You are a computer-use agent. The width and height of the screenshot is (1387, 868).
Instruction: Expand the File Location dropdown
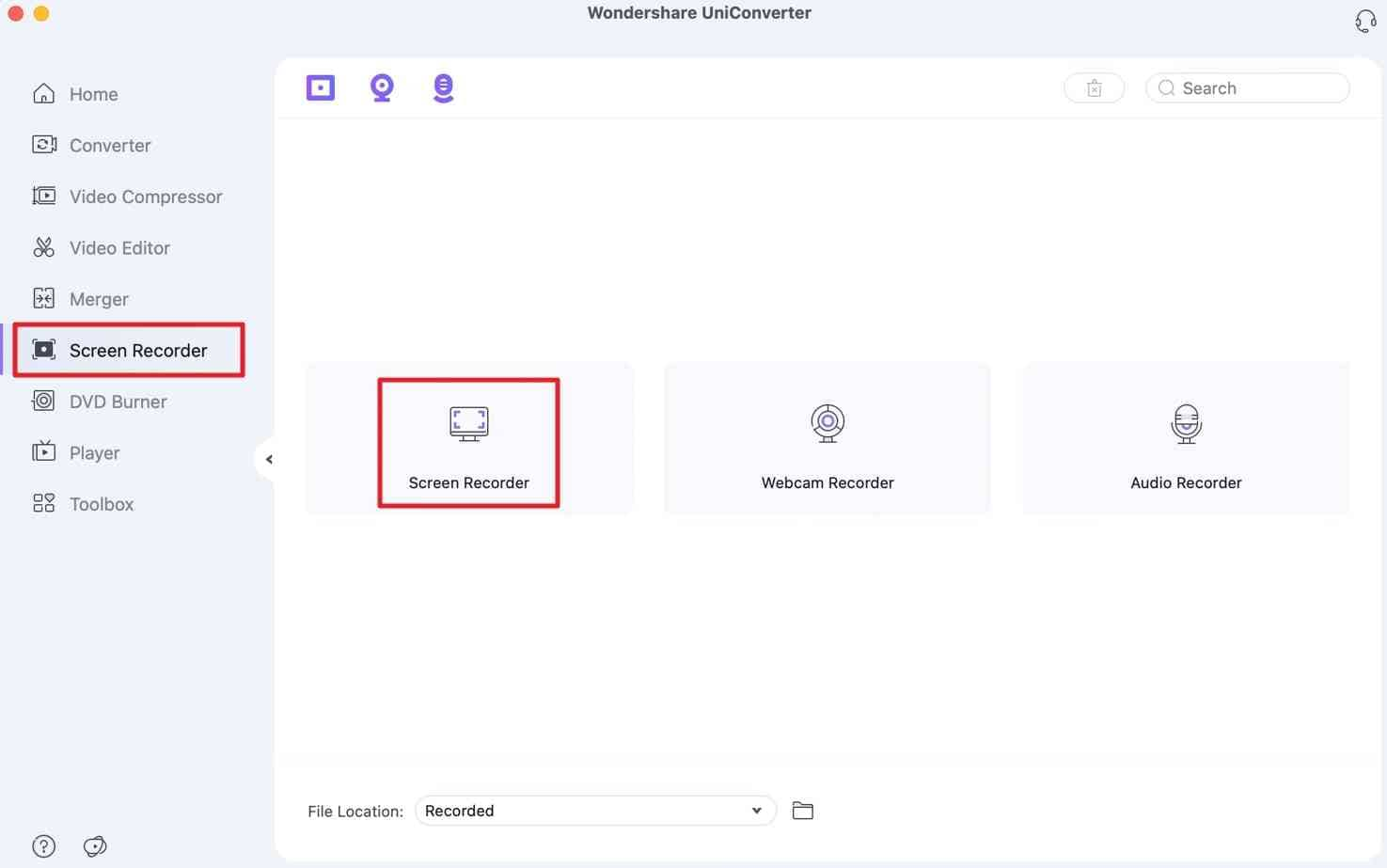[x=595, y=811]
